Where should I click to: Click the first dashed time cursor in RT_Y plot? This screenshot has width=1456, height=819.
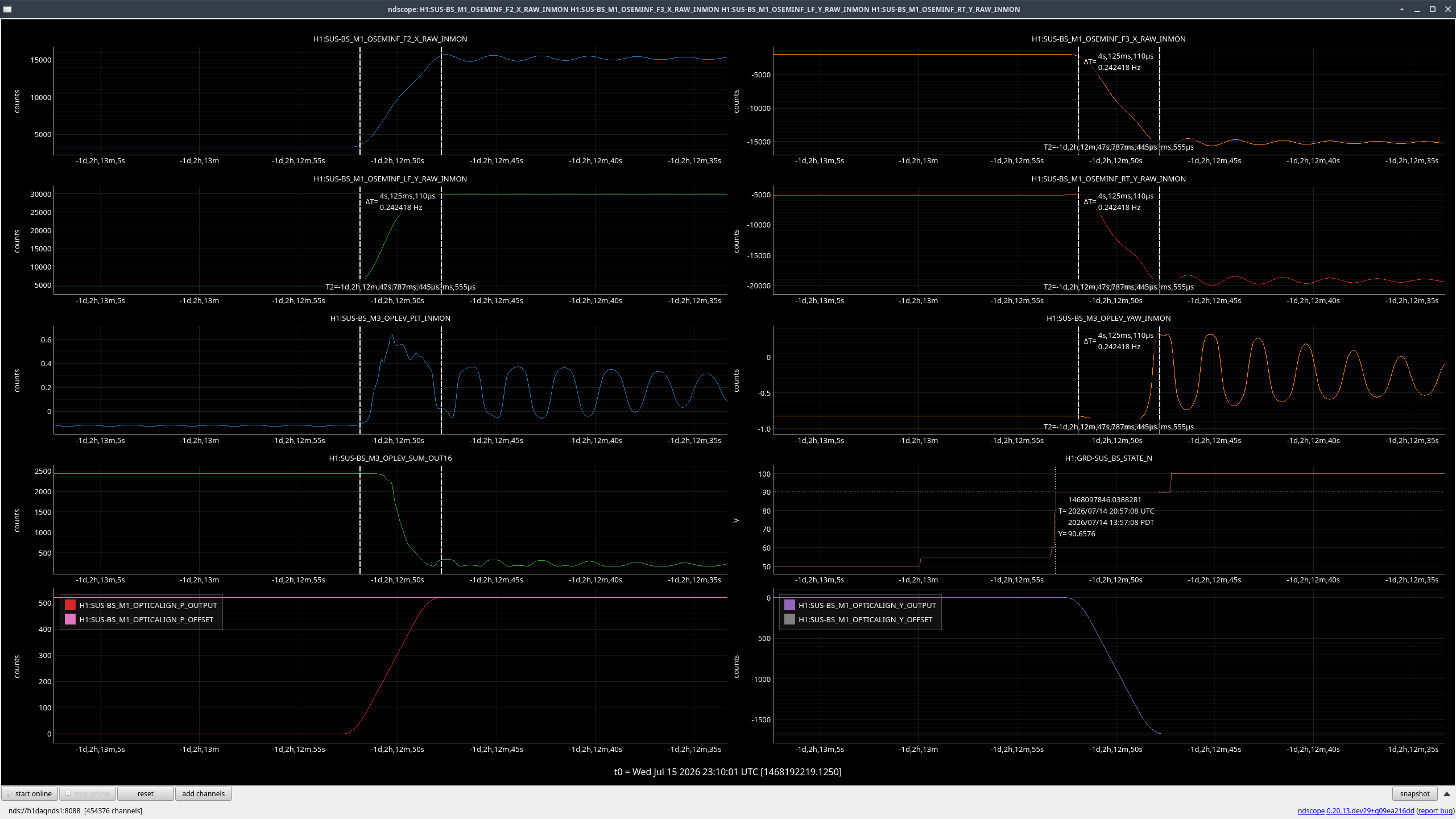(x=1078, y=241)
